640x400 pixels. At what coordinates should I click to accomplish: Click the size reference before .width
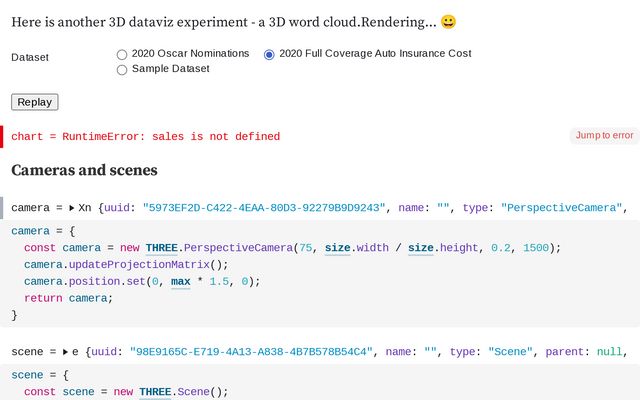pos(340,247)
